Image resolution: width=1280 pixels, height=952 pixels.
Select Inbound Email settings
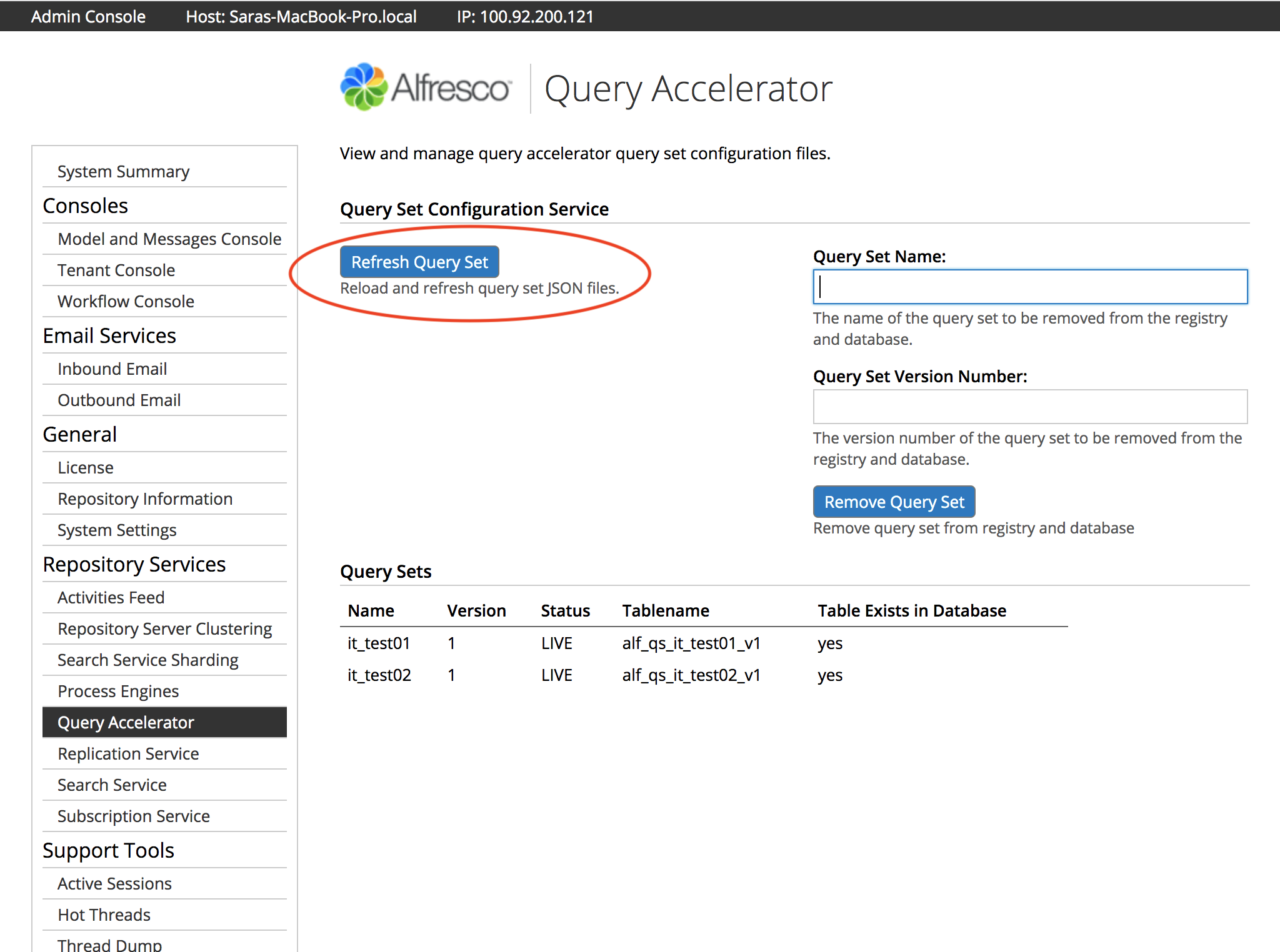pos(112,369)
